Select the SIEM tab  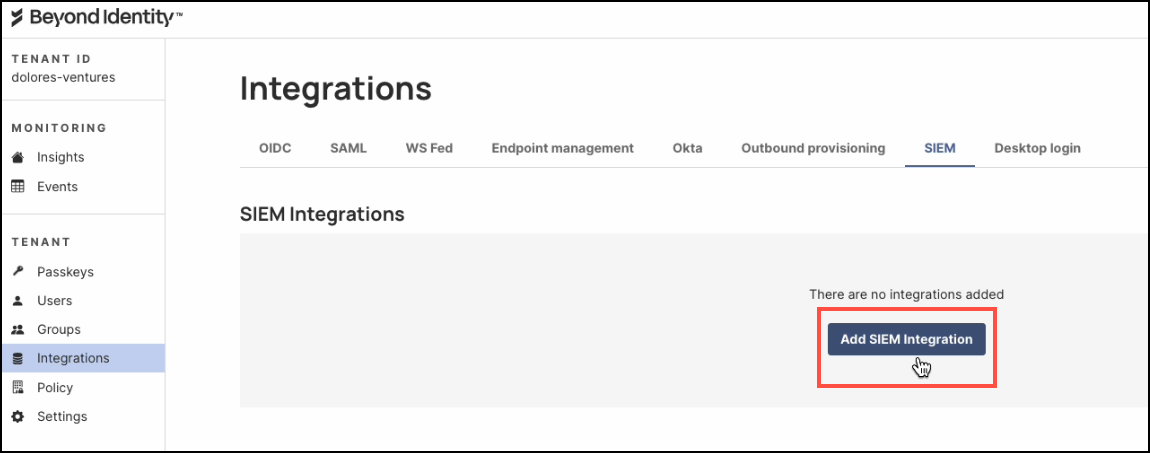tap(940, 148)
